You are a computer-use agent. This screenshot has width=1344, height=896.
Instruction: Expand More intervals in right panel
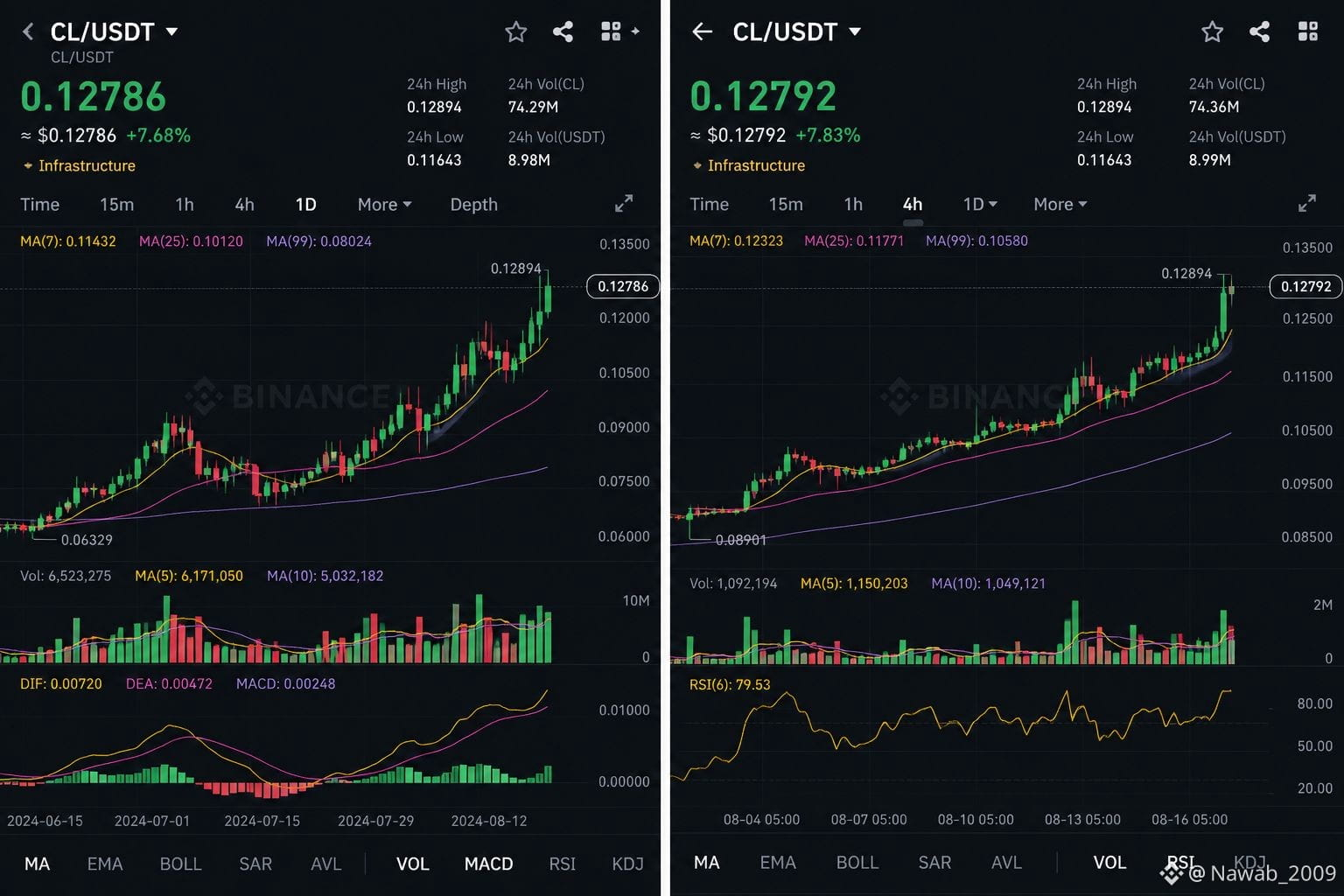coord(1060,204)
